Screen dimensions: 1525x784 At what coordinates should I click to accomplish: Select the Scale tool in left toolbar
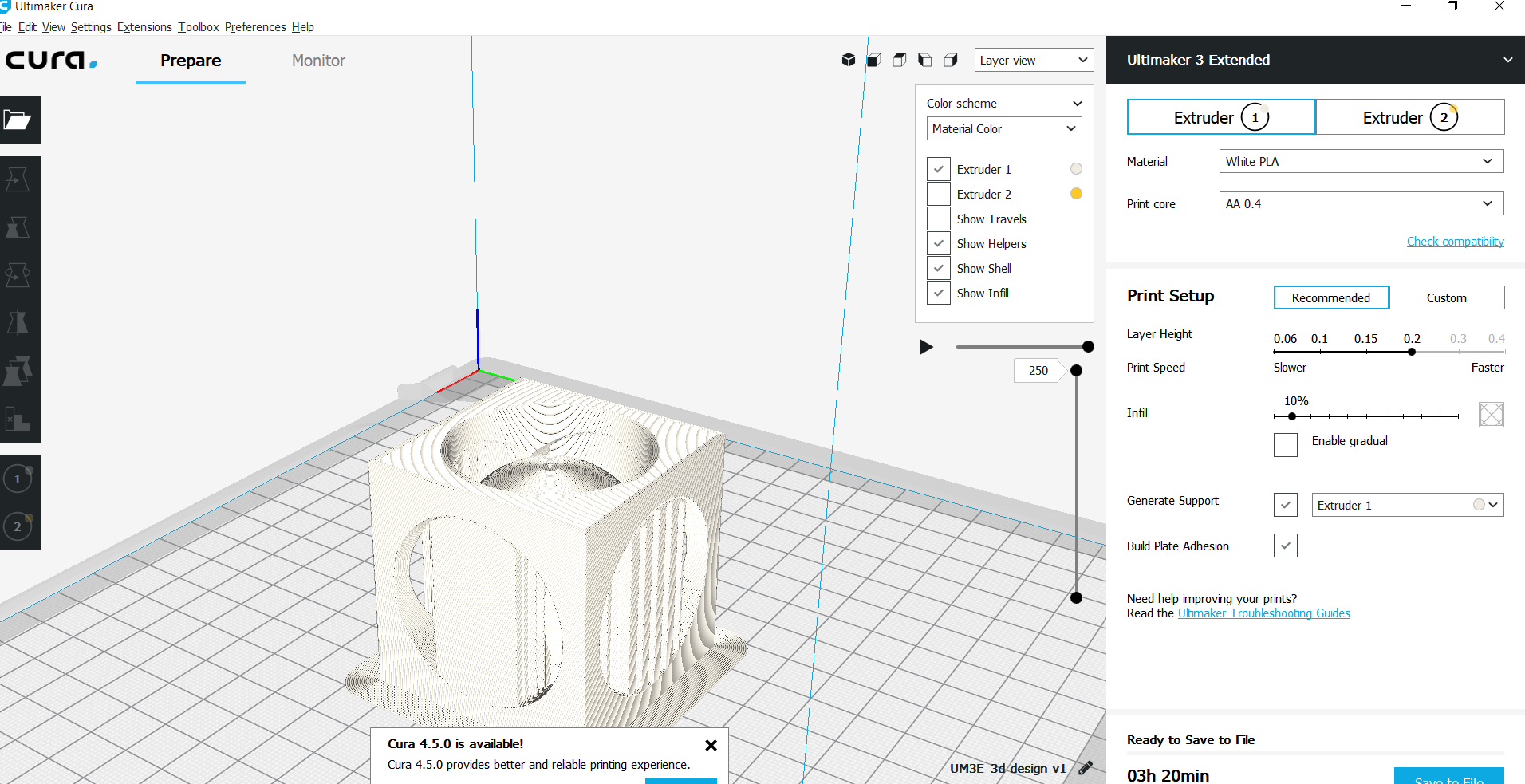point(18,227)
